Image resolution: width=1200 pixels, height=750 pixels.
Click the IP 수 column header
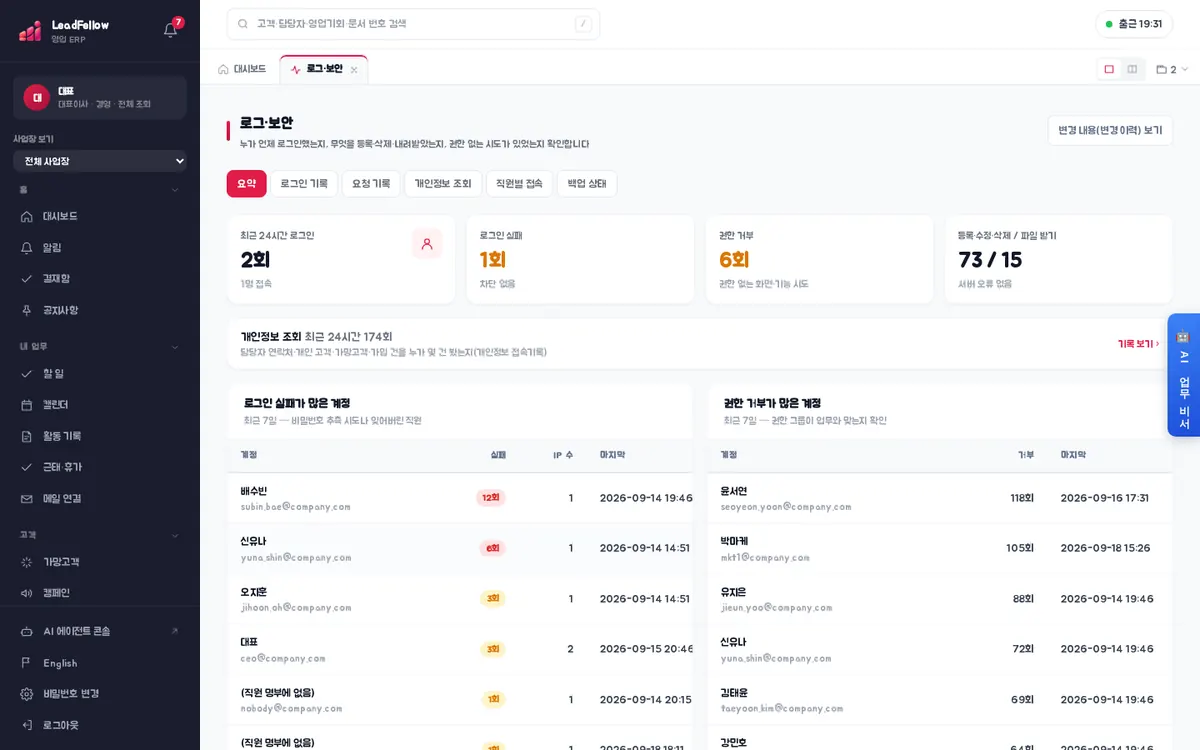click(x=563, y=455)
